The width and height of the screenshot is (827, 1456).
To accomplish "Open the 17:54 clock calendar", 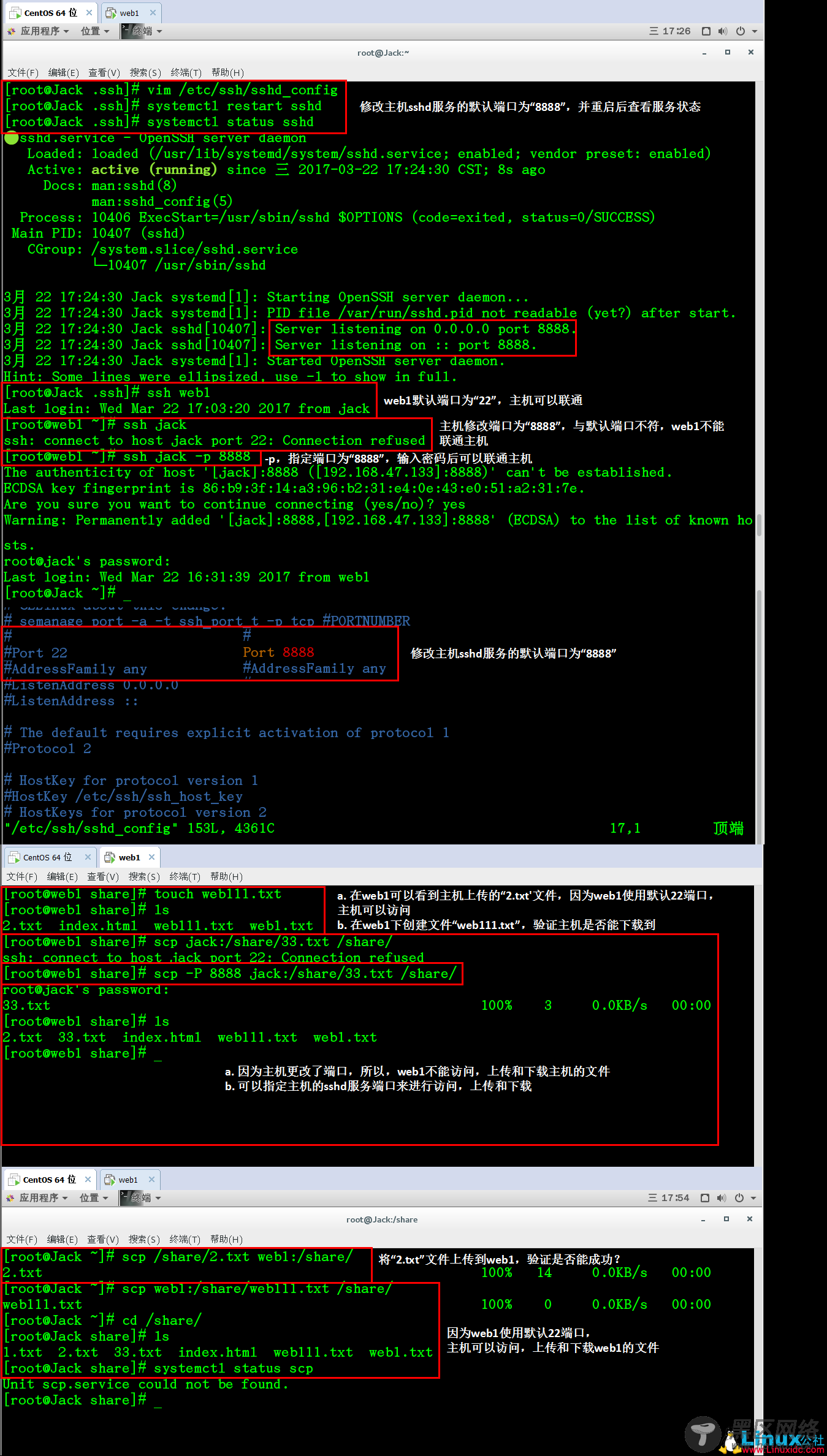I will [669, 1198].
